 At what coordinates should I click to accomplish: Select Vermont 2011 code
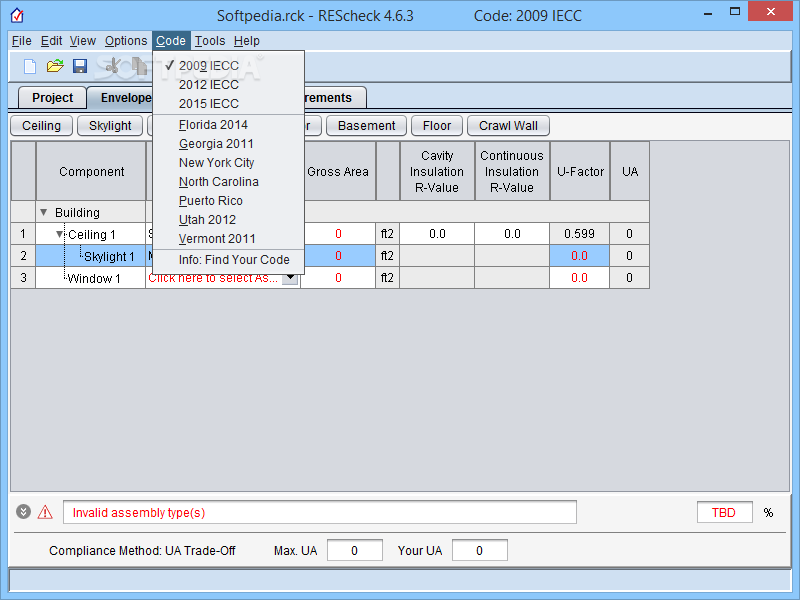[228, 239]
